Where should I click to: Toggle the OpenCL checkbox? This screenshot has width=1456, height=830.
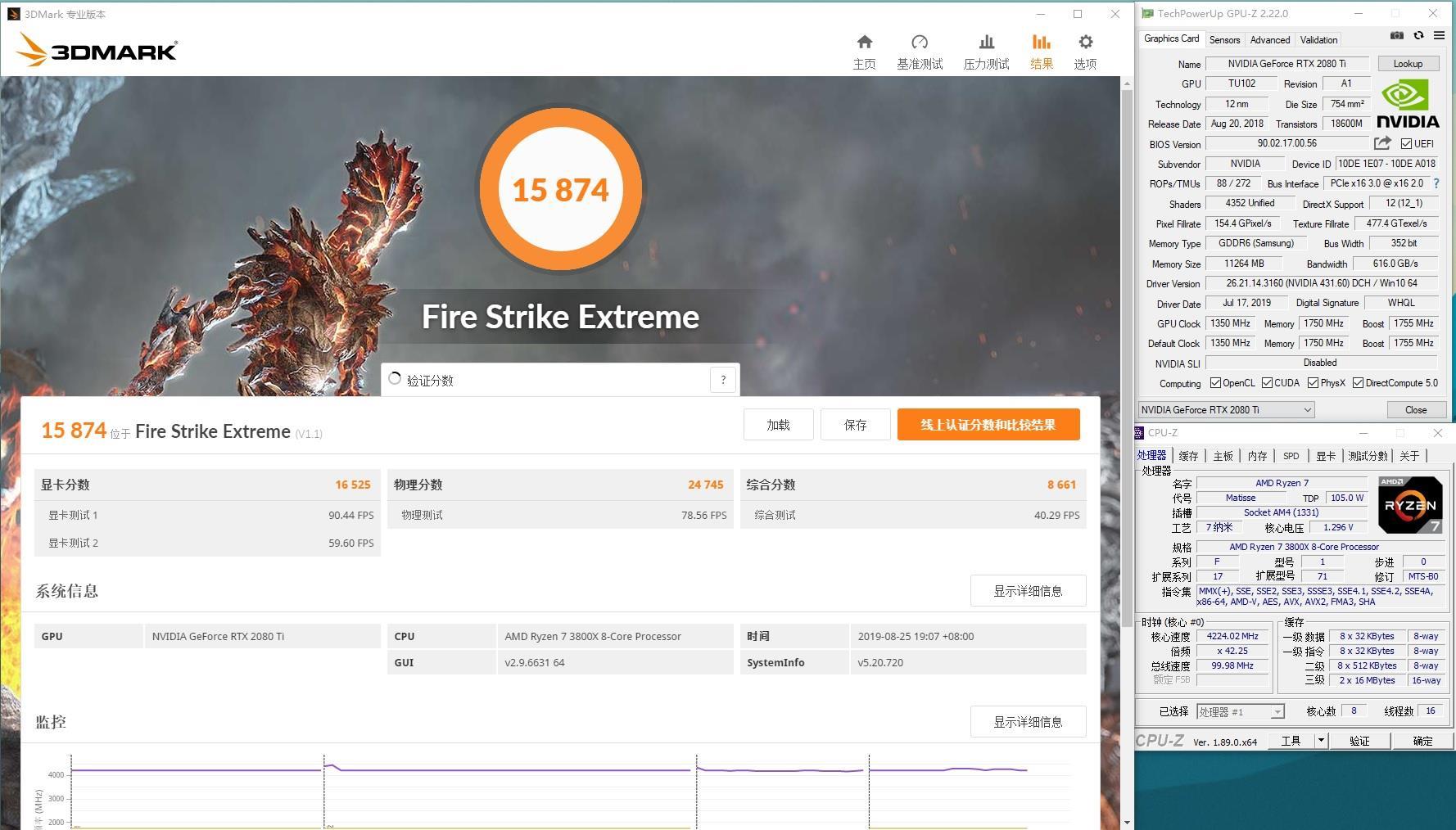1215,383
